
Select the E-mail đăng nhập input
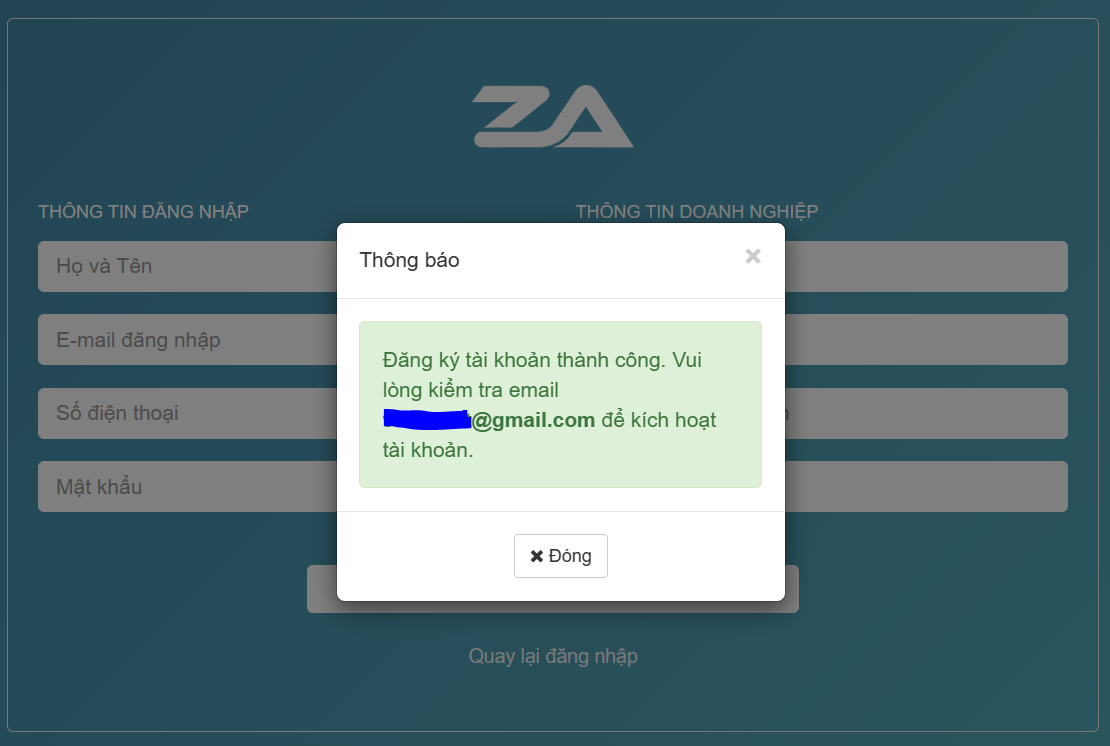(186, 340)
